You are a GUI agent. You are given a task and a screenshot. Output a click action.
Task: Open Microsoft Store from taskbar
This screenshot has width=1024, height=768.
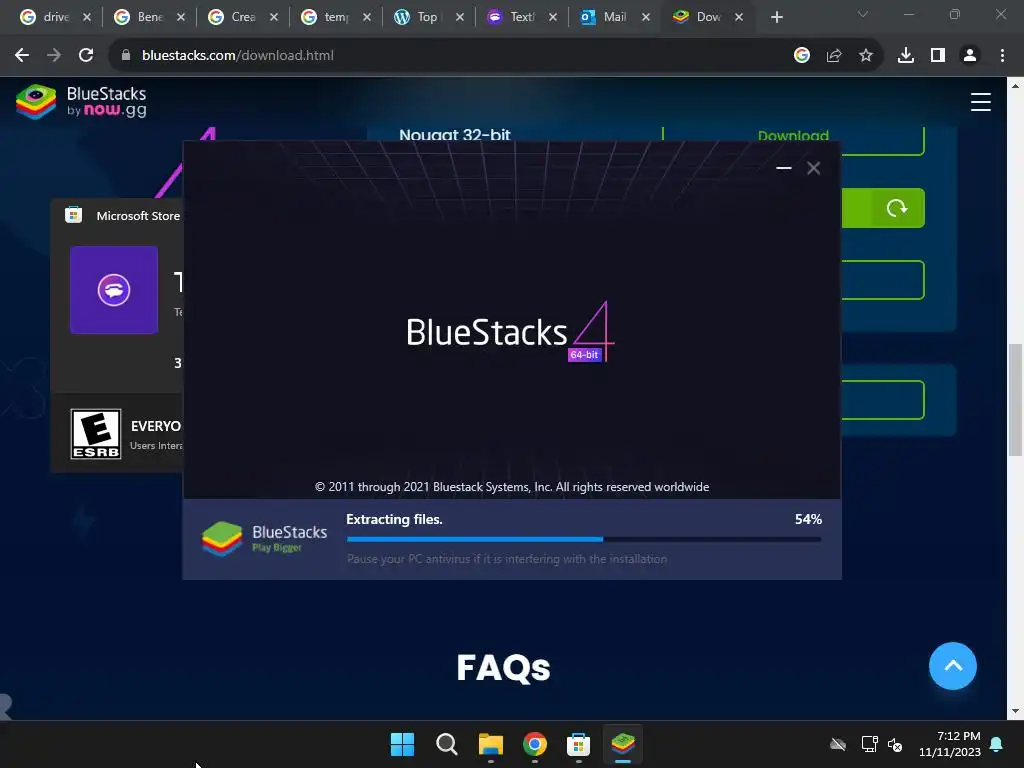coord(579,744)
